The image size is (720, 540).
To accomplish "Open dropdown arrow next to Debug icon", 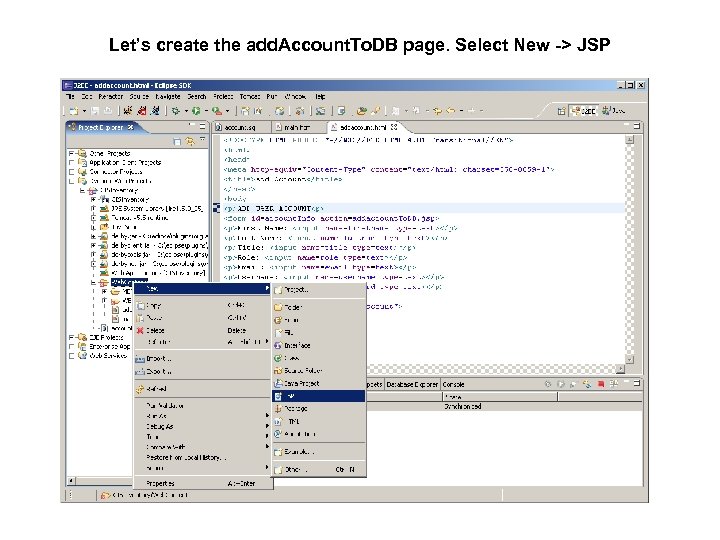I will [x=186, y=111].
